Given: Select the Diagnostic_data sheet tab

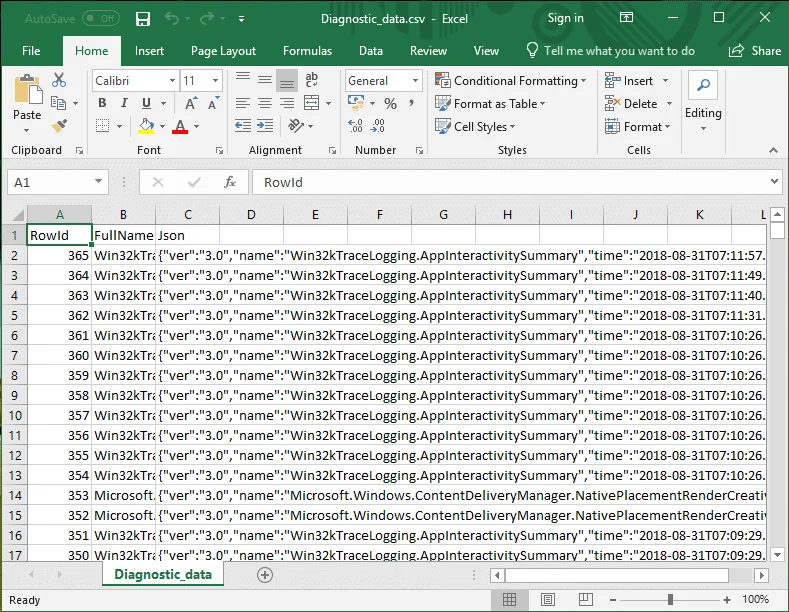Looking at the screenshot, I should point(163,574).
